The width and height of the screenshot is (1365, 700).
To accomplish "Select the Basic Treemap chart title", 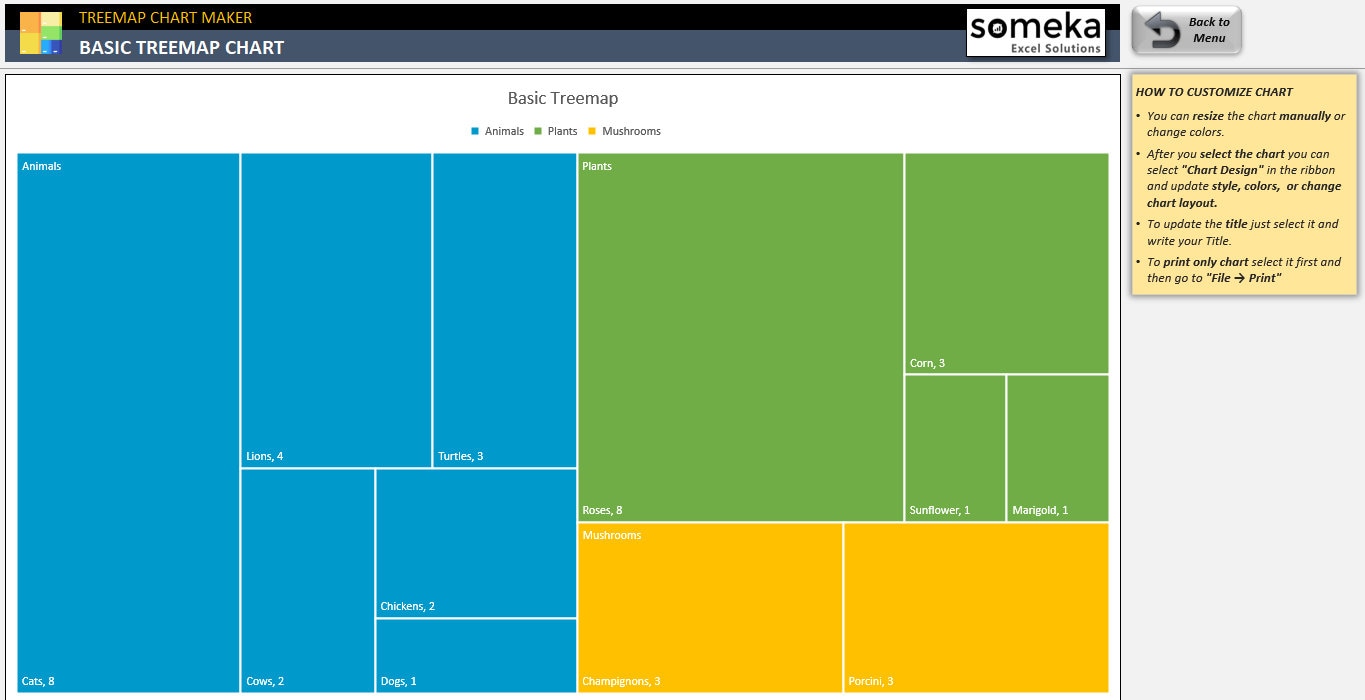I will [563, 98].
